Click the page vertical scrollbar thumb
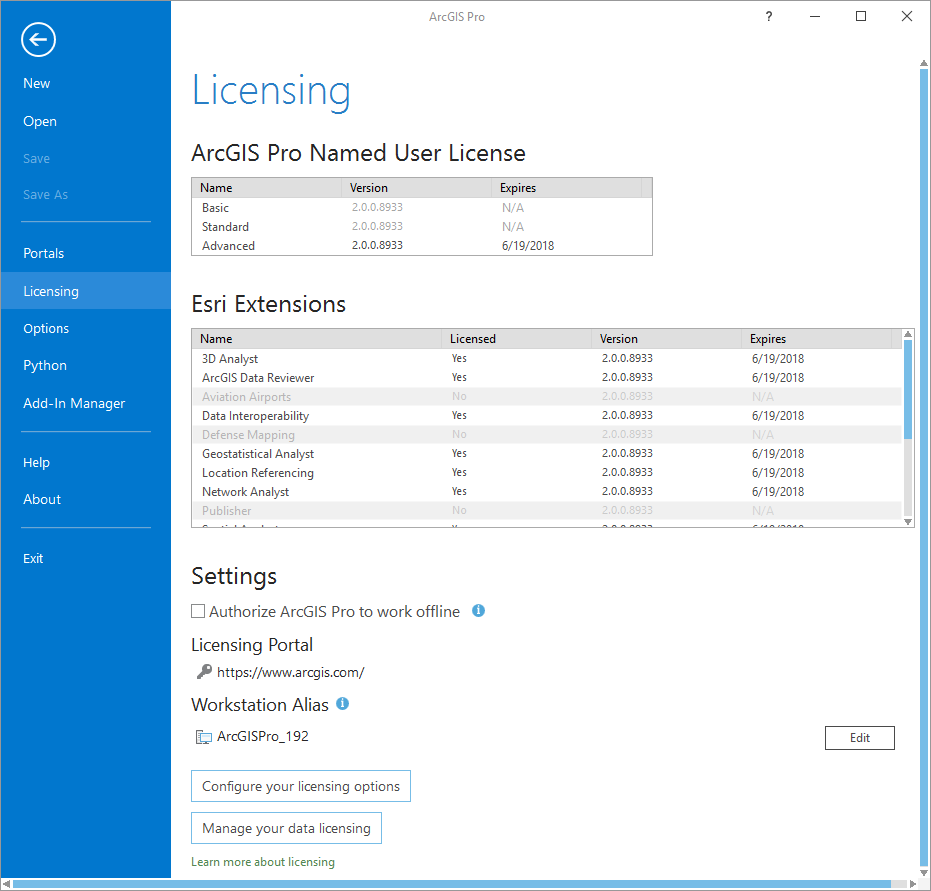The width and height of the screenshot is (931, 891). pos(924,467)
